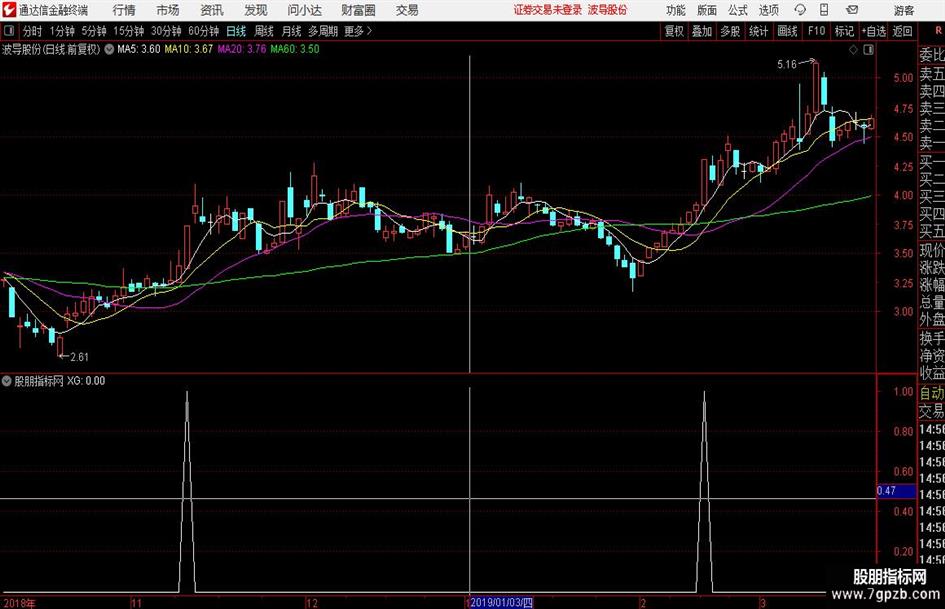Switch to 分时 intraday view

(33, 31)
